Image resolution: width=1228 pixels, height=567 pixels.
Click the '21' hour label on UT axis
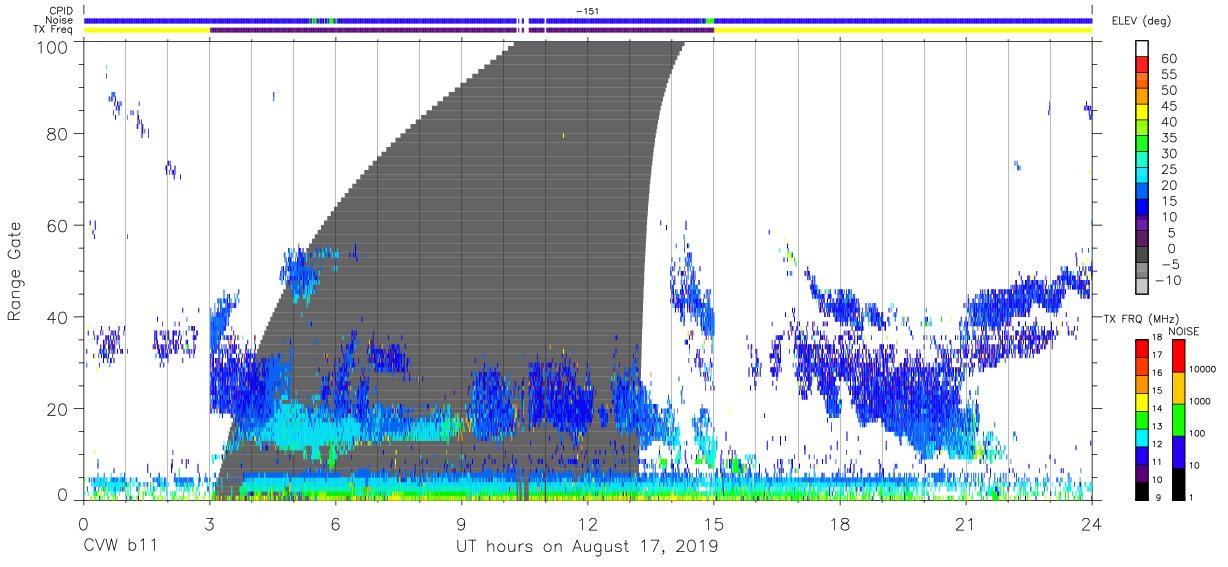(x=966, y=524)
